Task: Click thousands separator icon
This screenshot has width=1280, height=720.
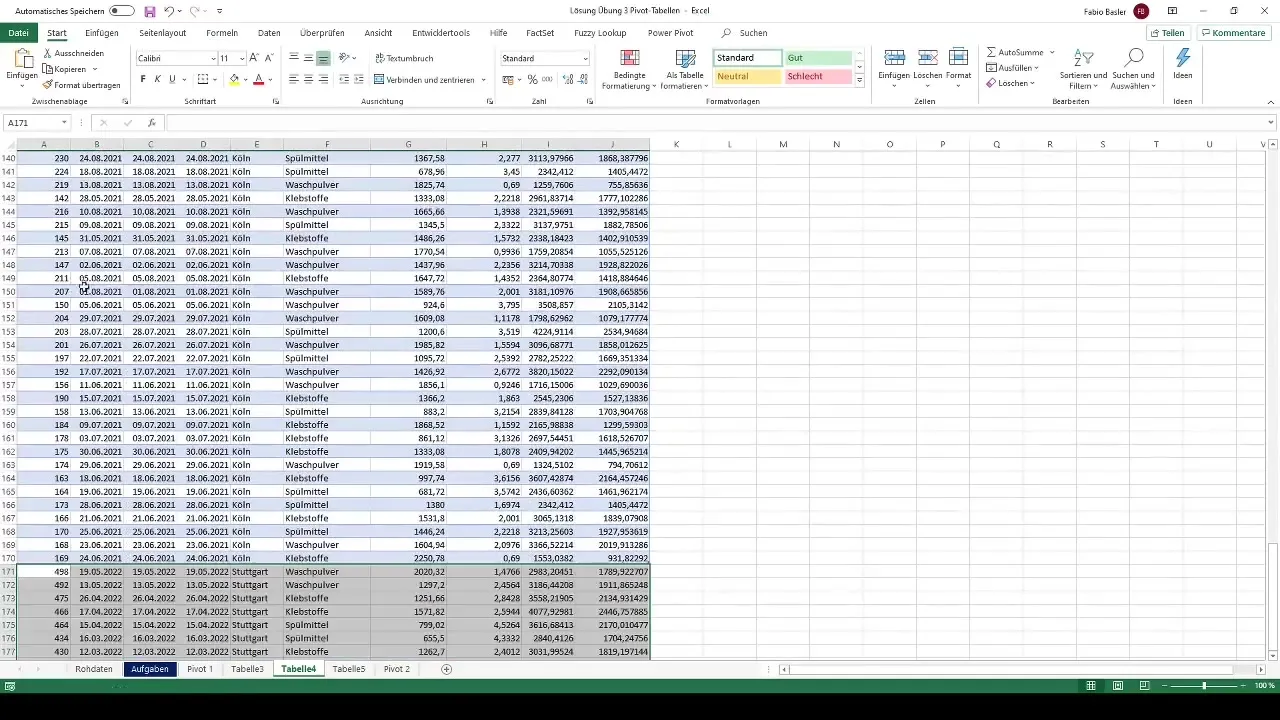Action: [x=547, y=79]
